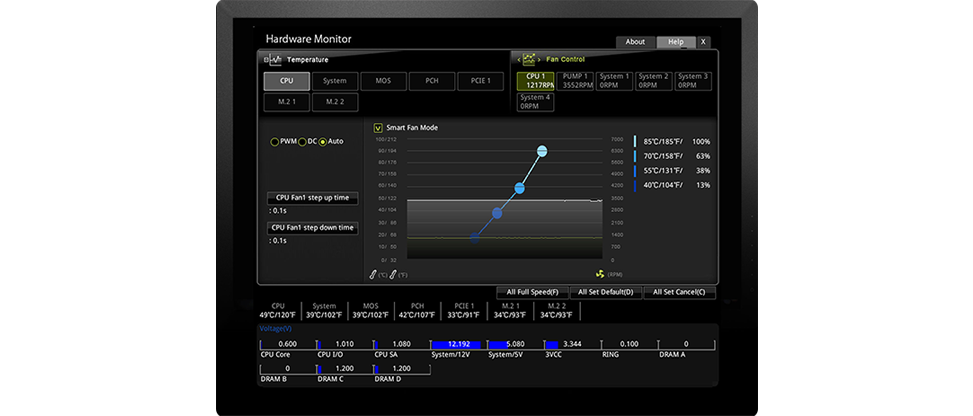973x416 pixels.
Task: Click the 63% fan curve point at 70°C
Action: click(x=520, y=188)
